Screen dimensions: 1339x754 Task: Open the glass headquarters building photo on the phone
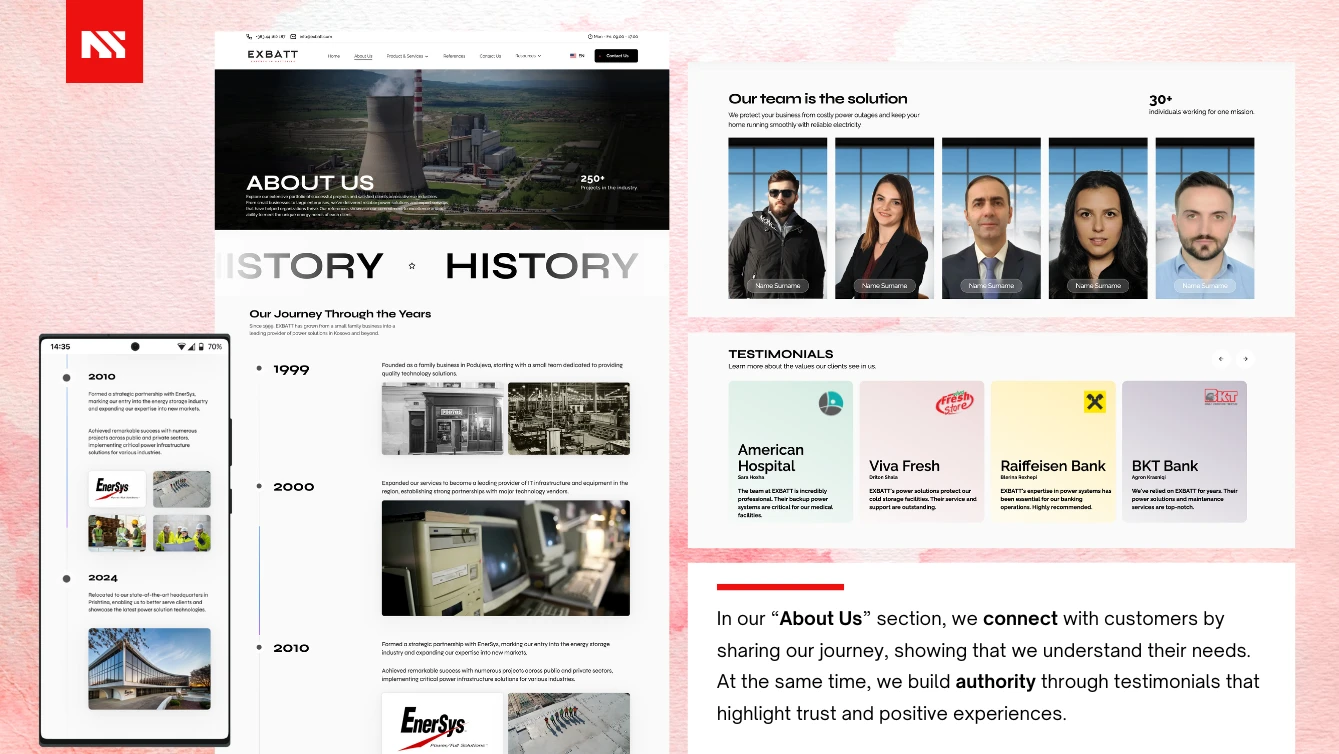(x=149, y=668)
